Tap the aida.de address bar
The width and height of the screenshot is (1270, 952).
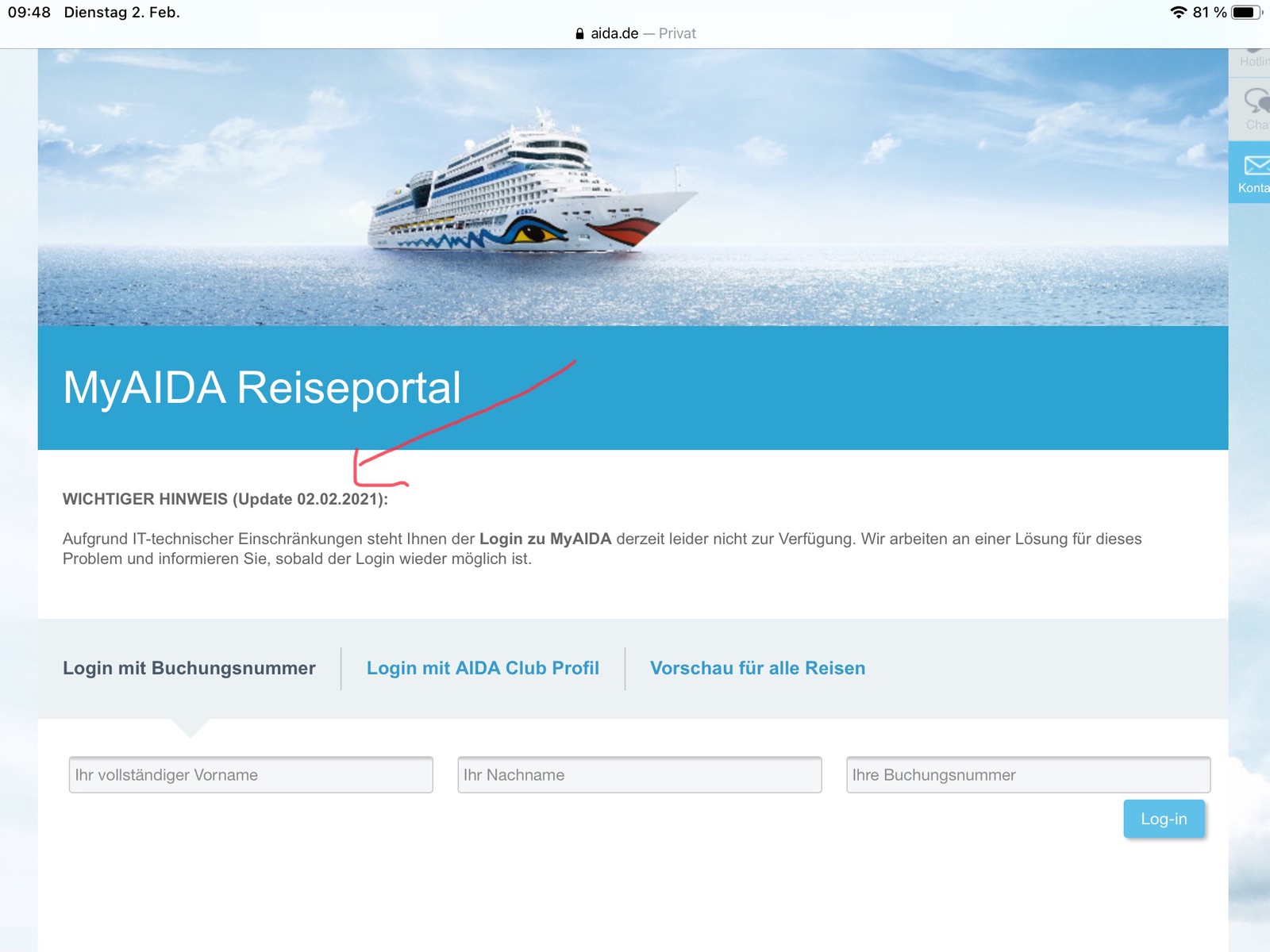tap(635, 33)
